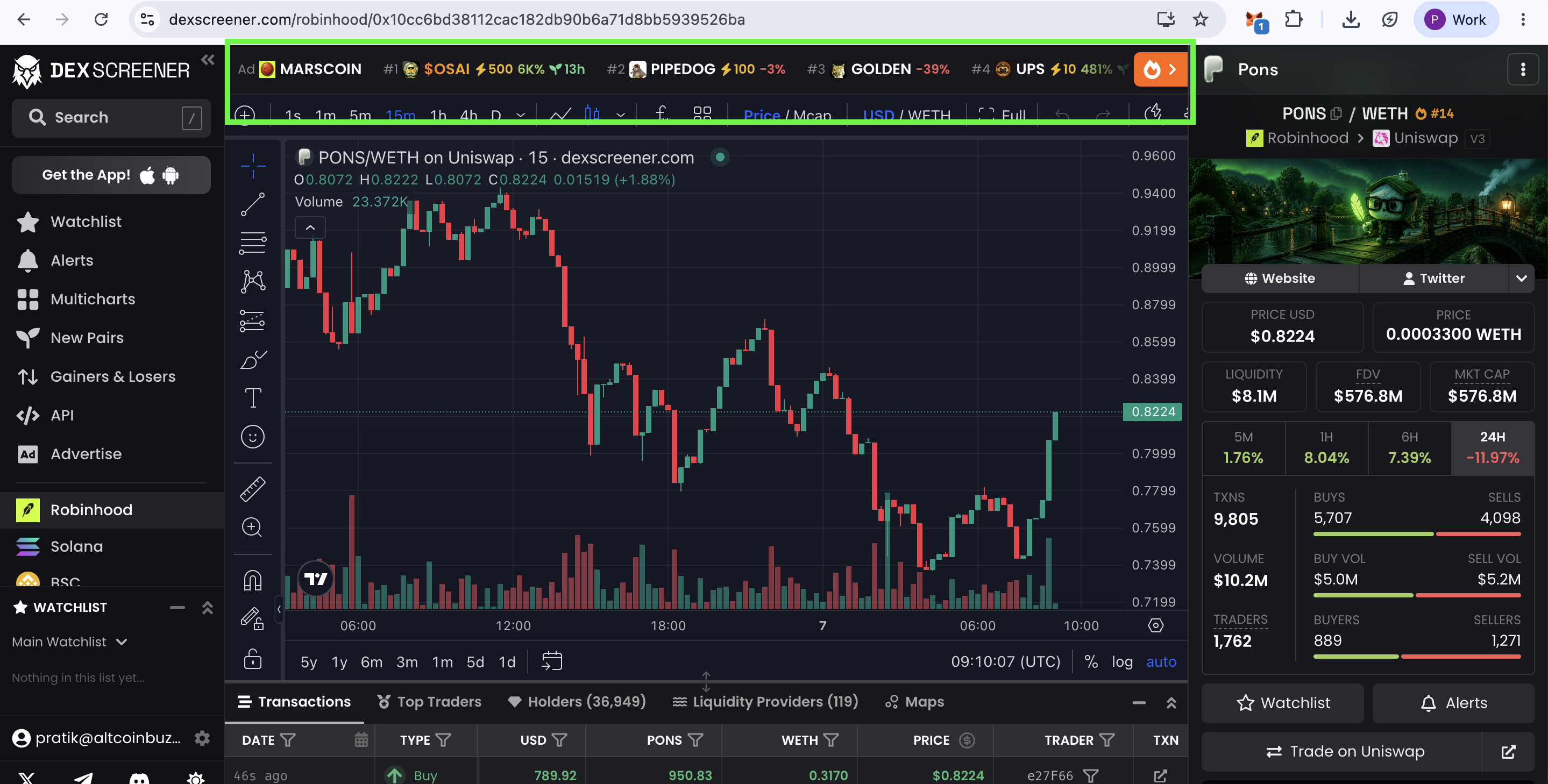Open account settings gear icon
Viewport: 1548px width, 784px height.
pos(203,738)
